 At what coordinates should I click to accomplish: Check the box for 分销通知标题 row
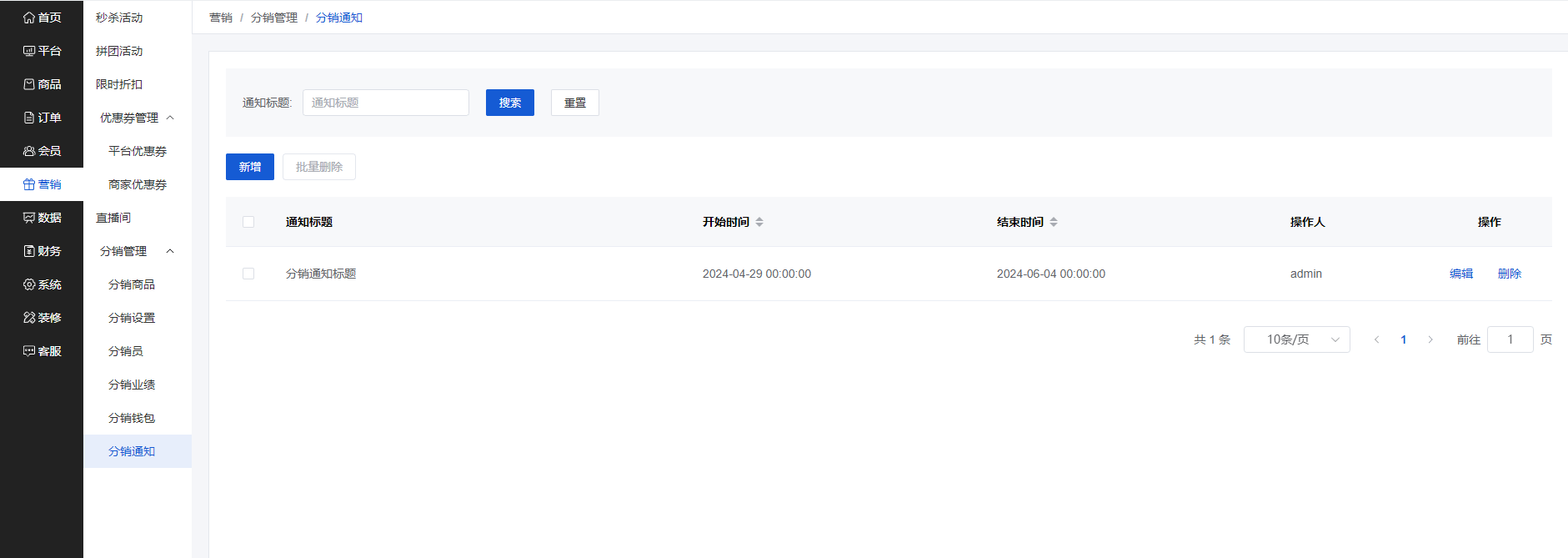[x=248, y=274]
